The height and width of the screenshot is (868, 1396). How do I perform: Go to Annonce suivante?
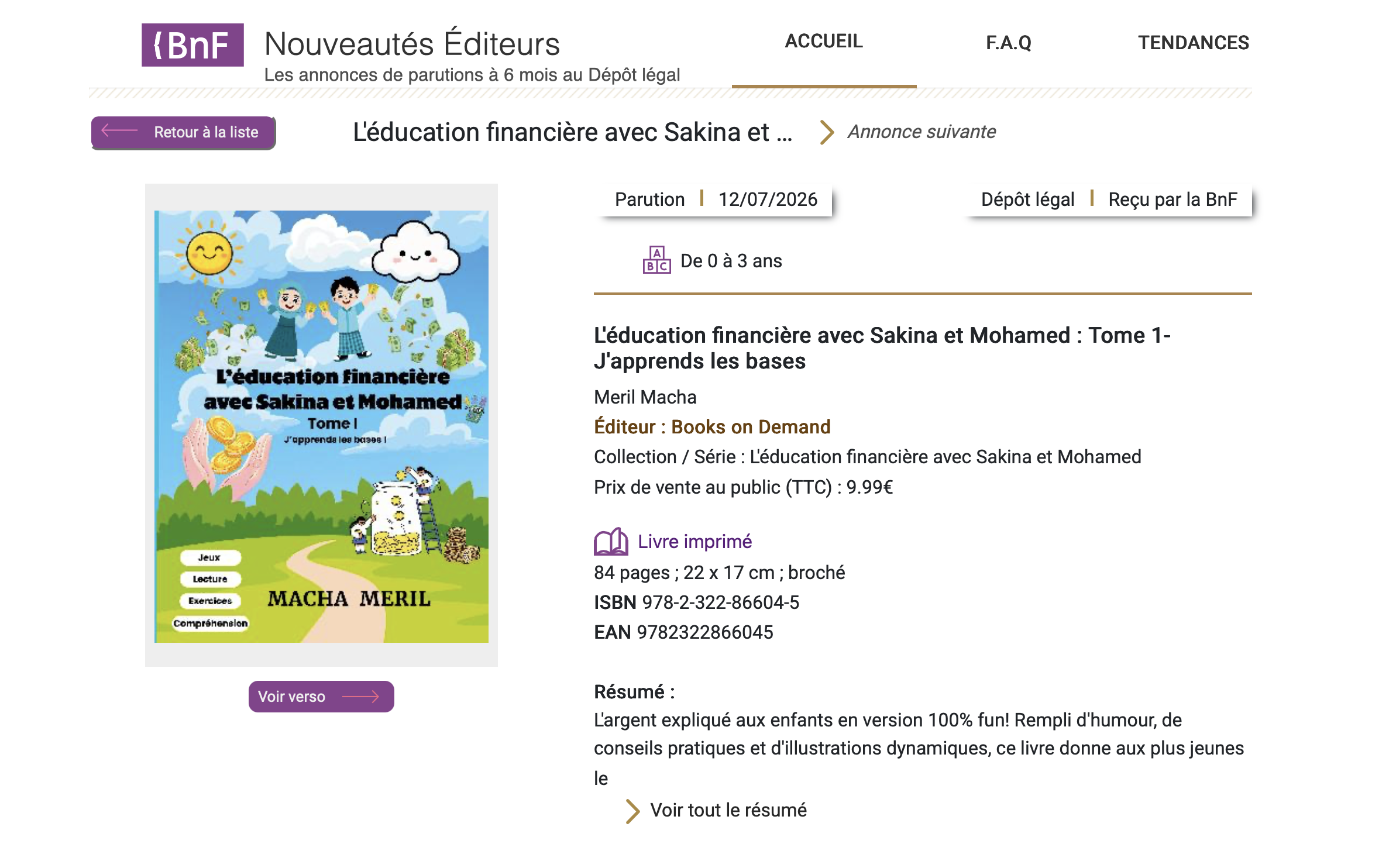(x=922, y=132)
